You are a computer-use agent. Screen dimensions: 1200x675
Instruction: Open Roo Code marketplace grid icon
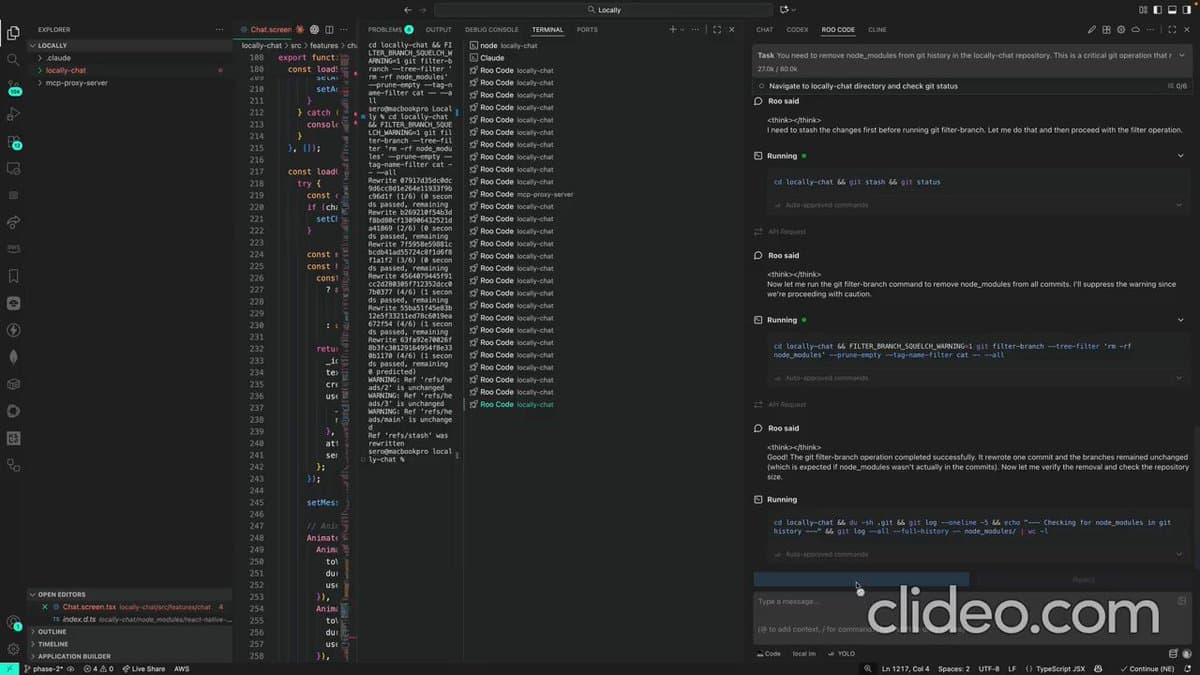1107,30
